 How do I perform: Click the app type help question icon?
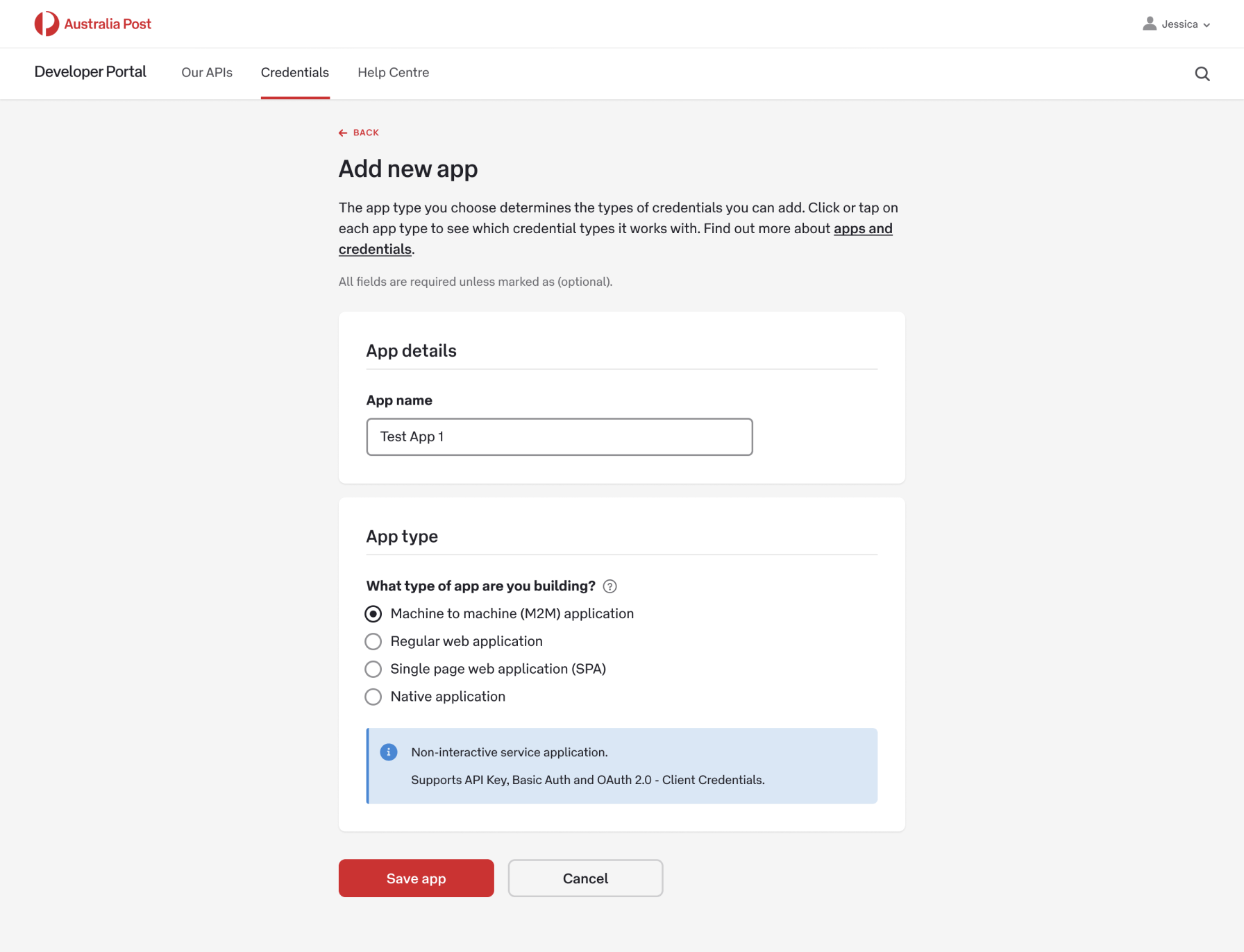(x=610, y=586)
